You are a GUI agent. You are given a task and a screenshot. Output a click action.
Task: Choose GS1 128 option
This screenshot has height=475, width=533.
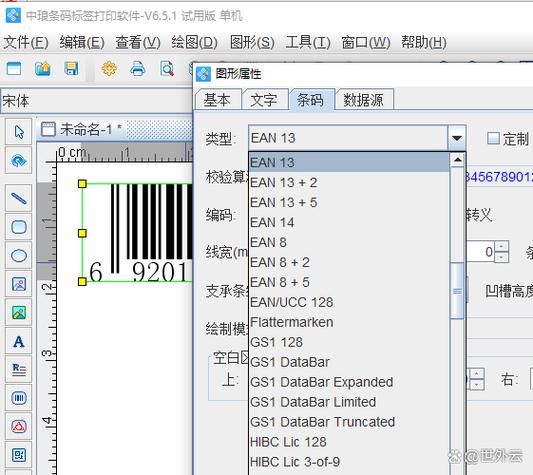[x=349, y=342]
